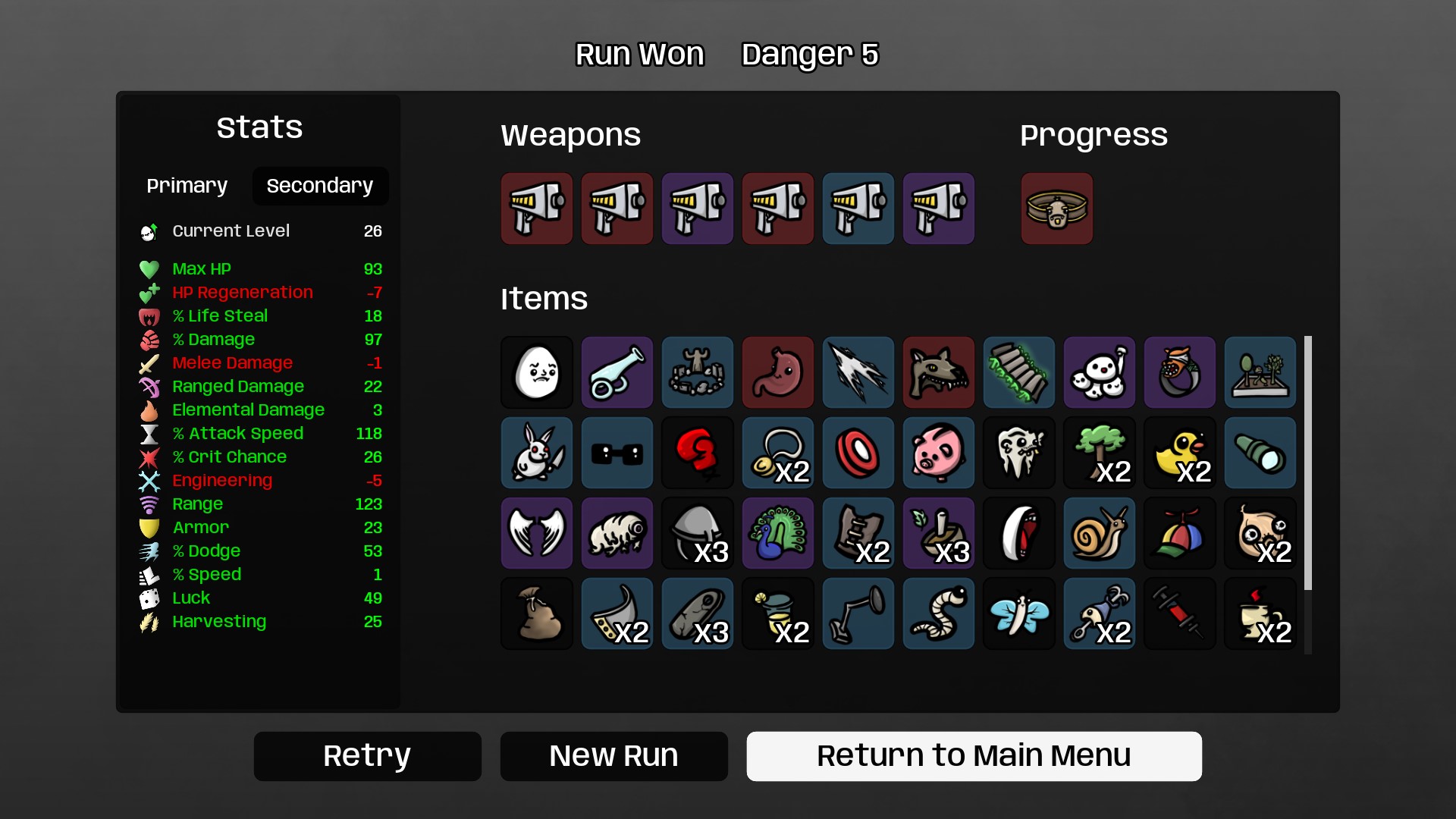
Task: Click the white wings item icon
Action: pos(537,533)
